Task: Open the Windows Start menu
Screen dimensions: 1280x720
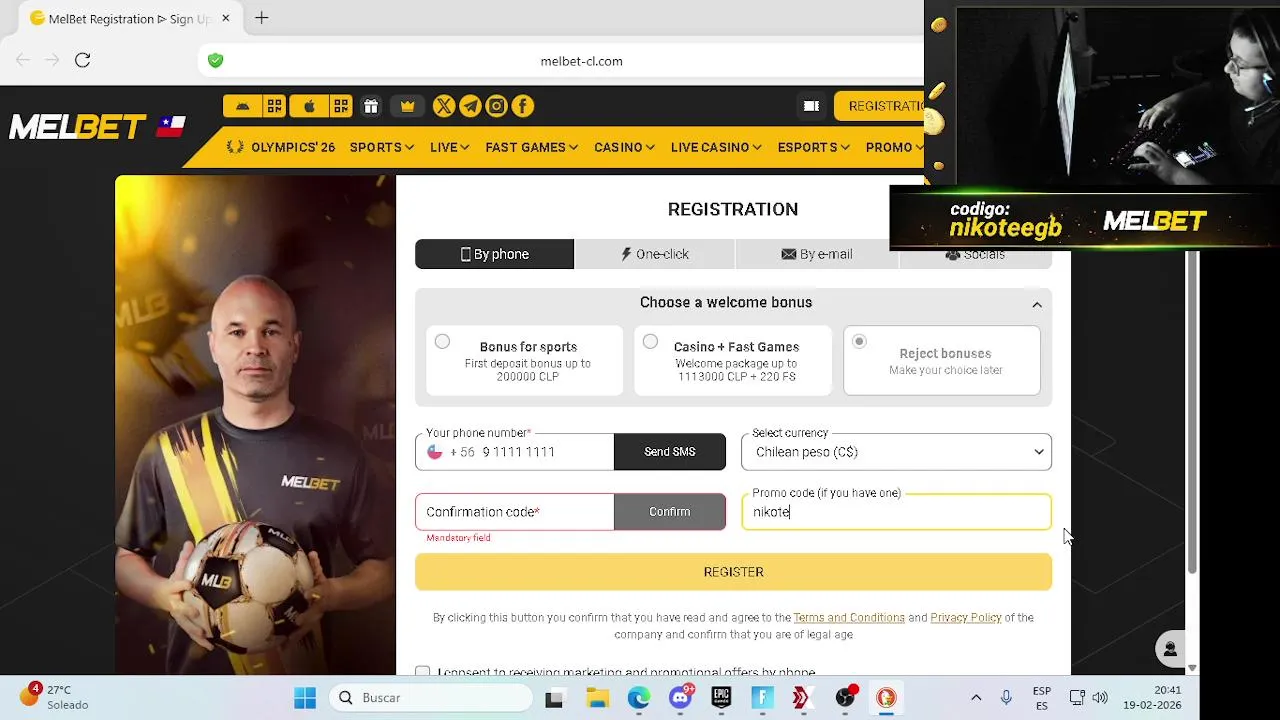Action: pos(305,698)
